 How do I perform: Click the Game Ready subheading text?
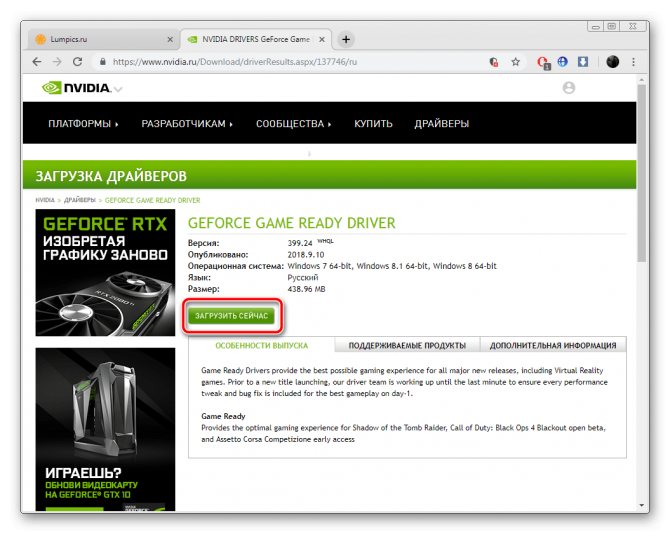pos(223,416)
